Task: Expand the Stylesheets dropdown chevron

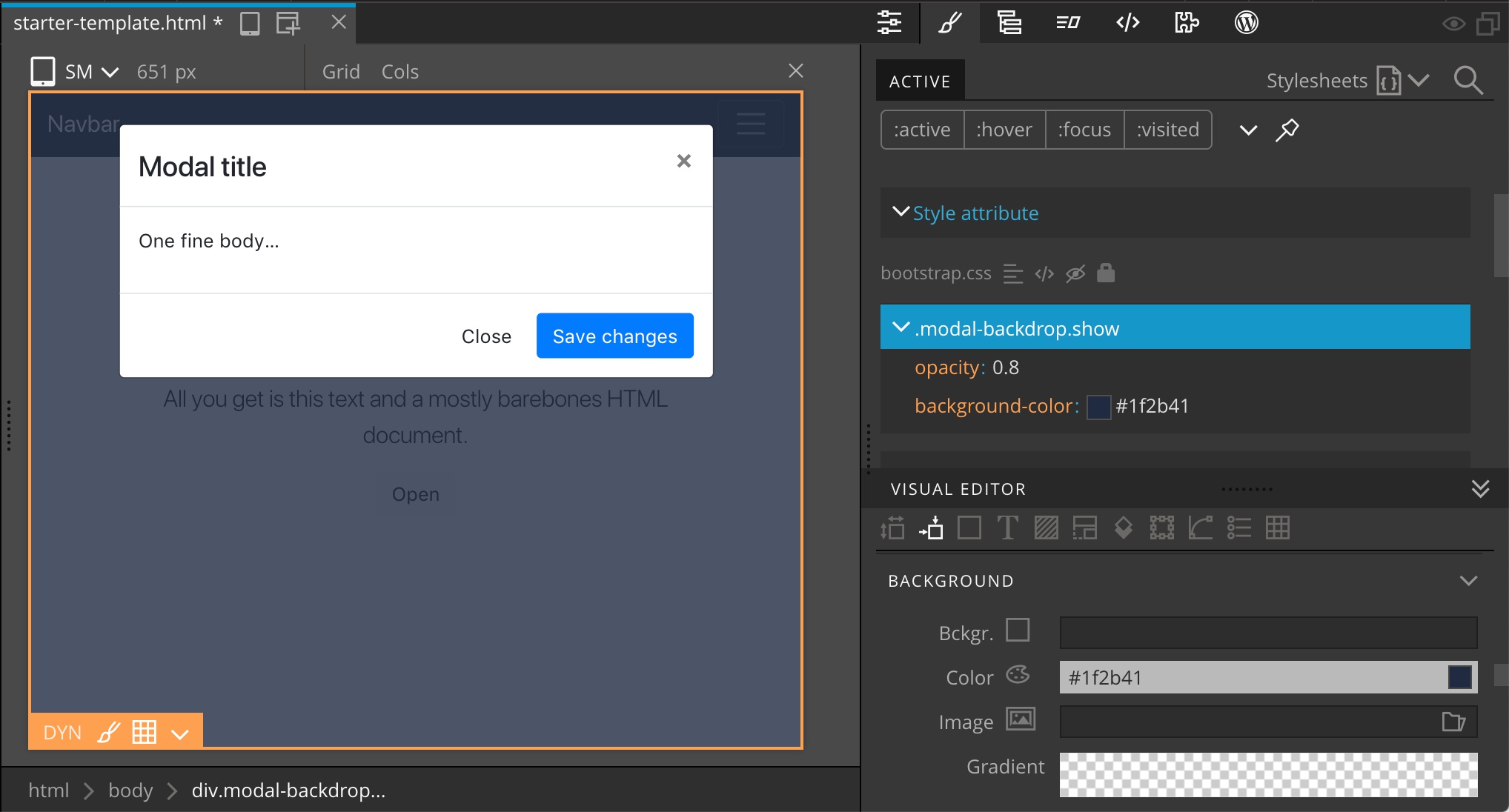Action: pyautogui.click(x=1419, y=80)
